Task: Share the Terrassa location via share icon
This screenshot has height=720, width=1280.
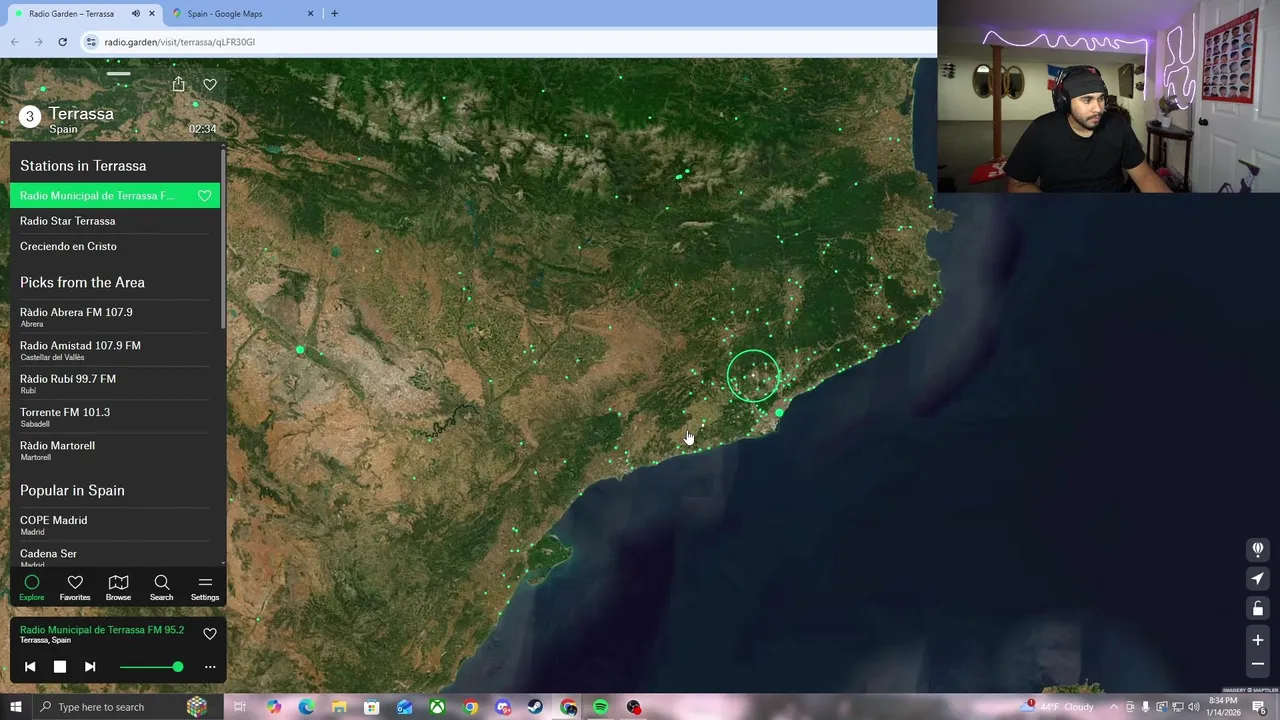Action: (x=178, y=84)
